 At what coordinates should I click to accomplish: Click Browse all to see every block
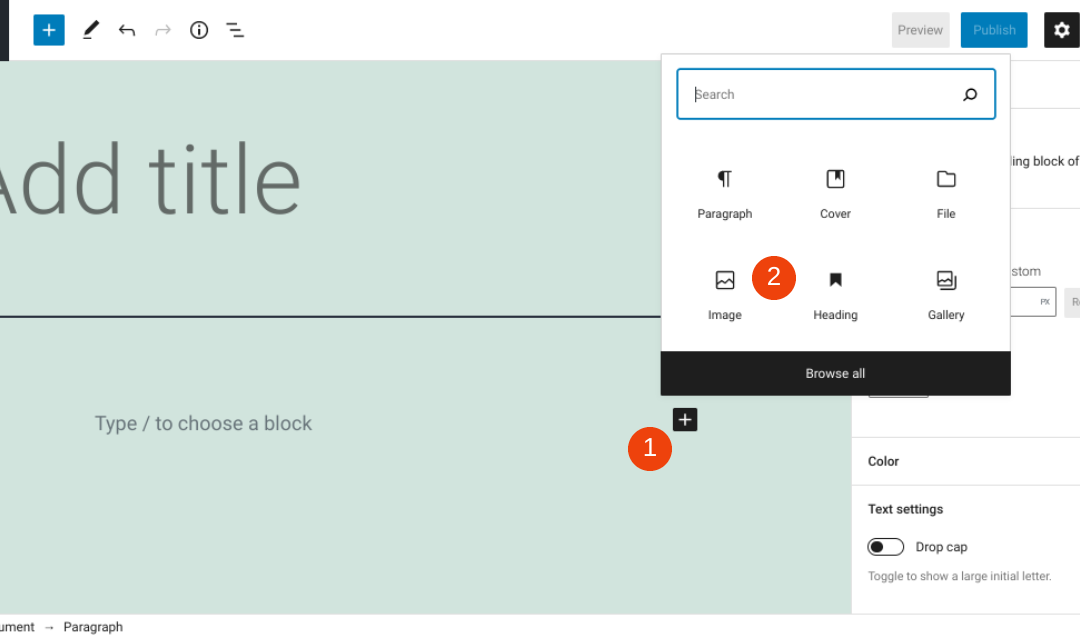coord(835,373)
